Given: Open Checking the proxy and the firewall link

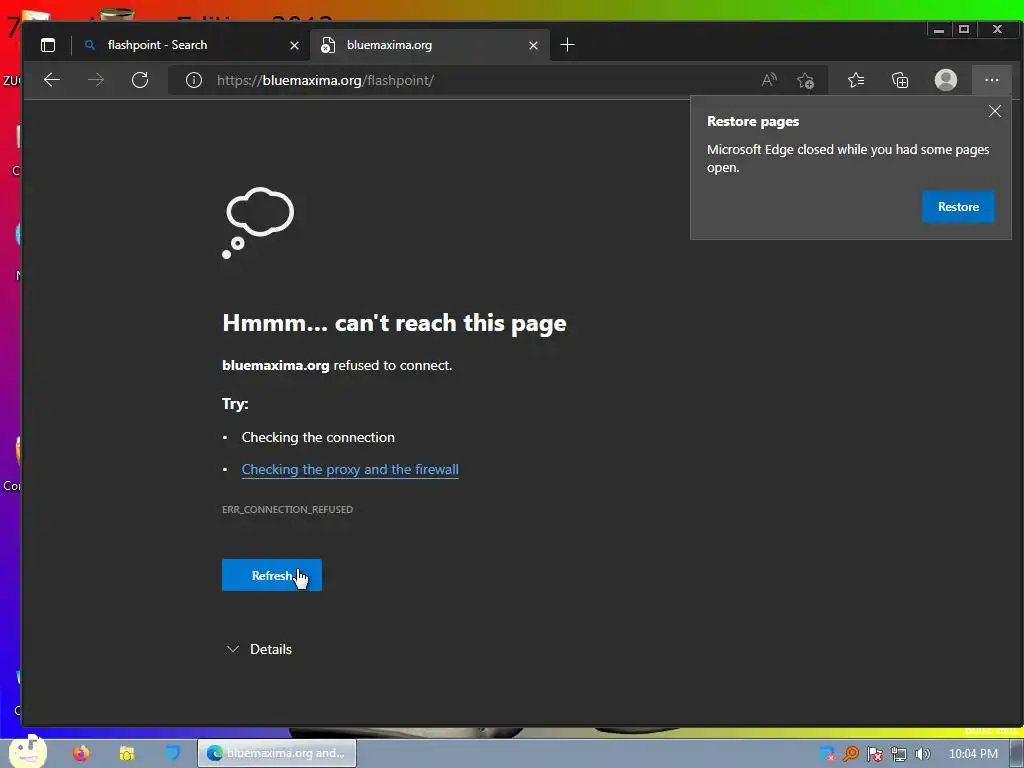Looking at the screenshot, I should pyautogui.click(x=350, y=469).
